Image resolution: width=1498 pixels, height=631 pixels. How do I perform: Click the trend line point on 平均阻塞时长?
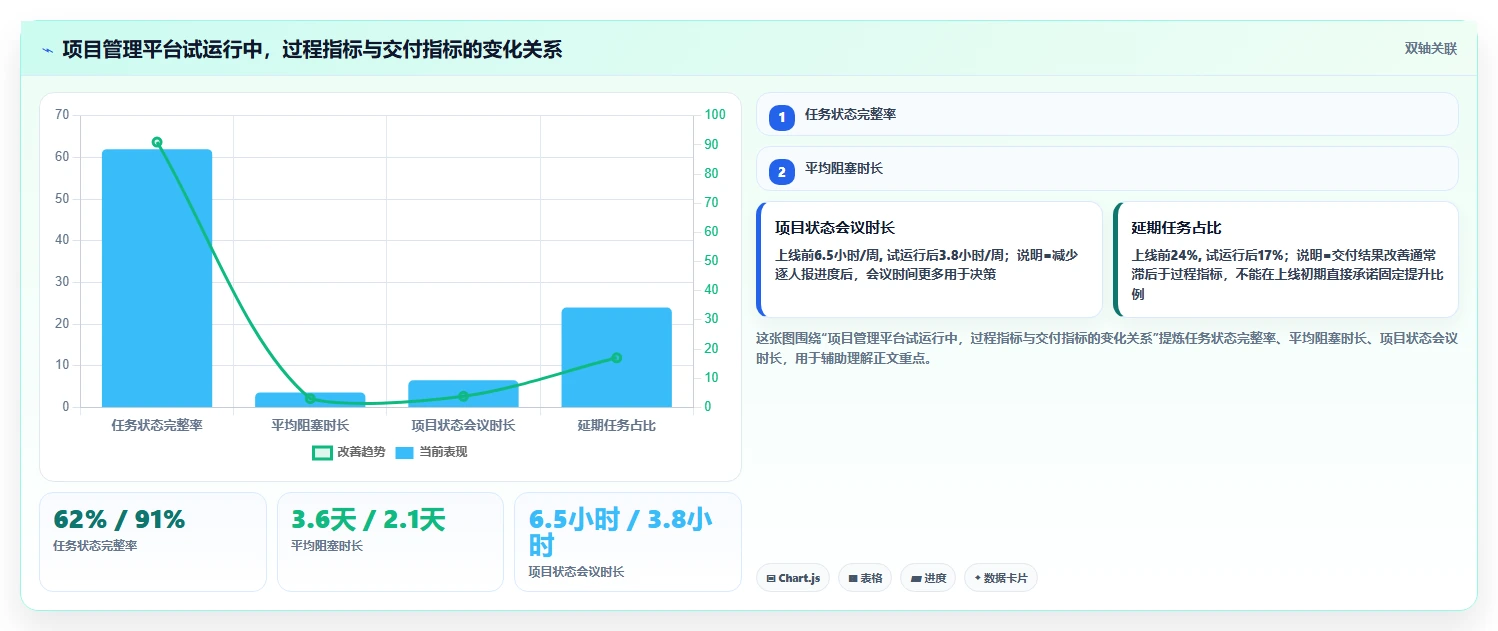click(310, 399)
